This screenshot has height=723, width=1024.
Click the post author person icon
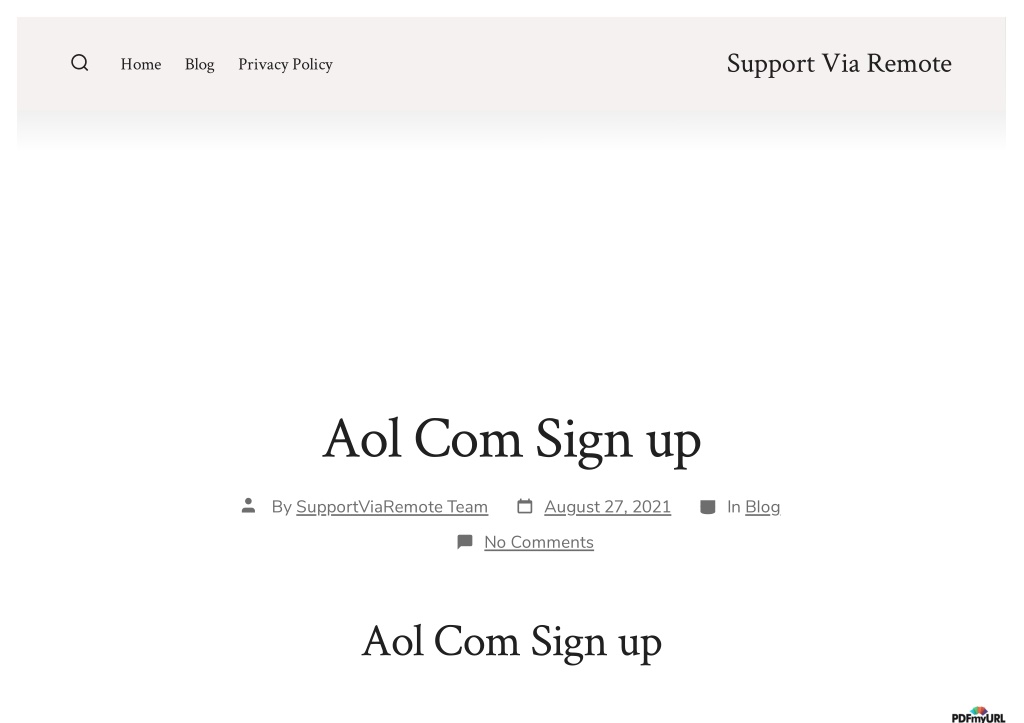248,506
